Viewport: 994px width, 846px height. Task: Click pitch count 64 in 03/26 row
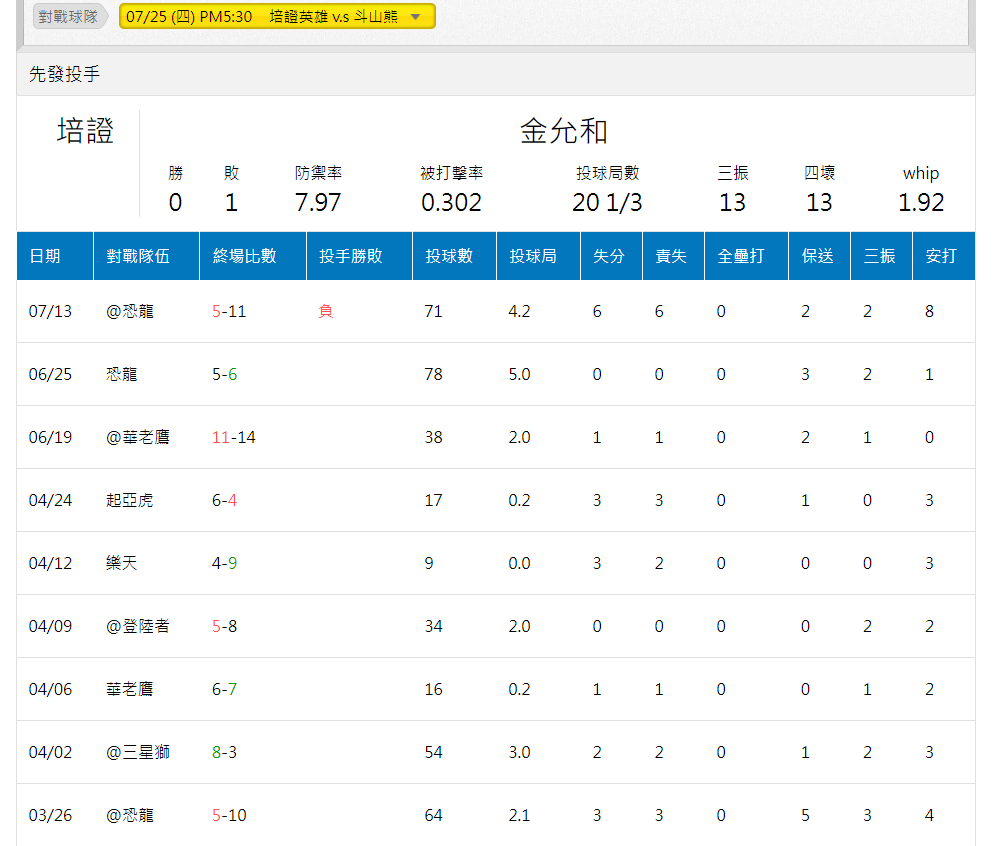pos(434,815)
